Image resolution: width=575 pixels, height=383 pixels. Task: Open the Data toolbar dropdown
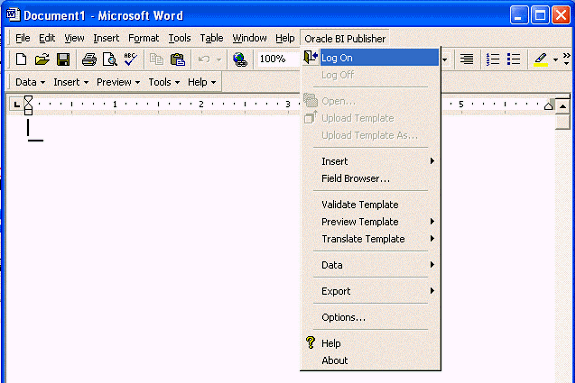(30, 82)
